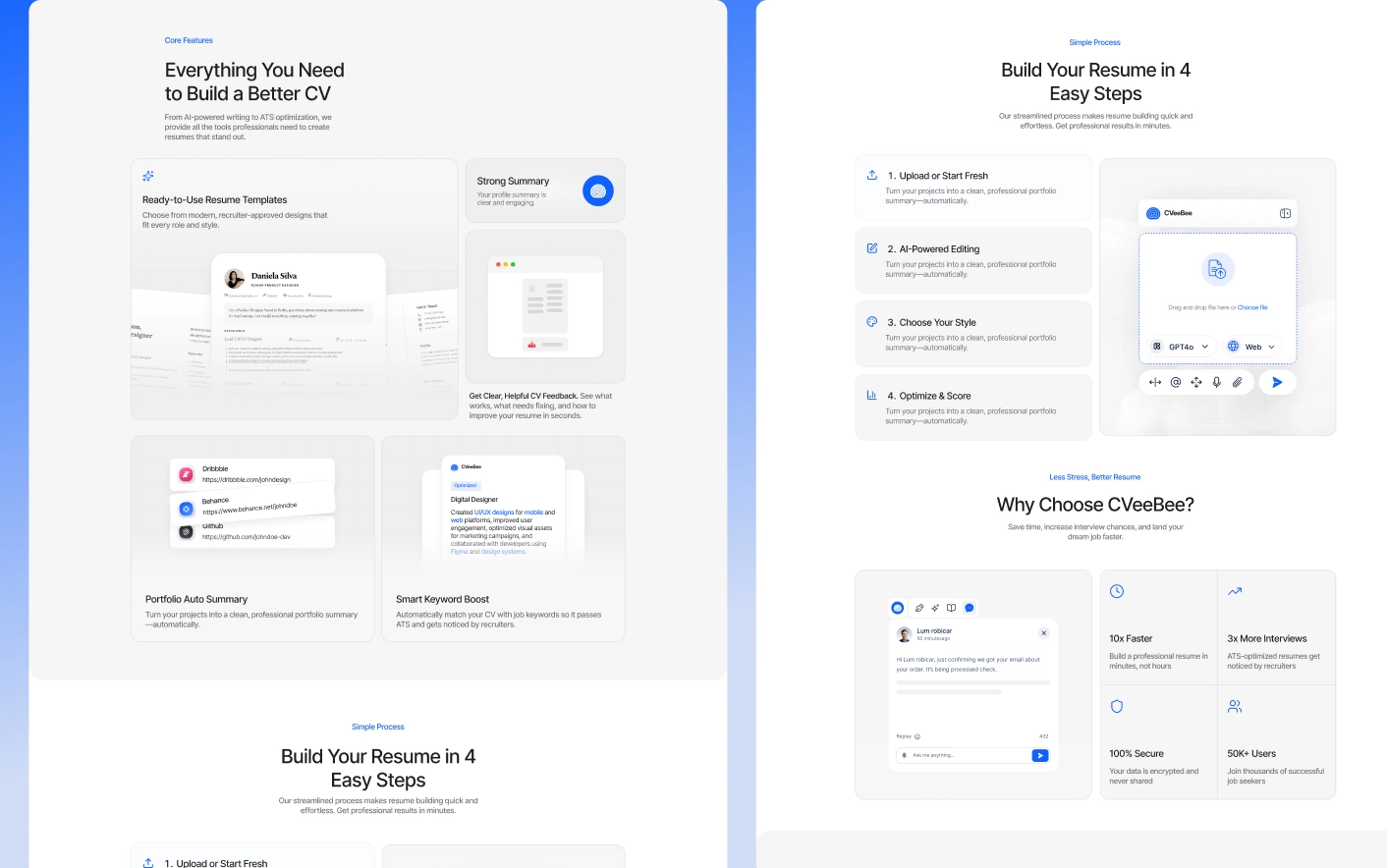Open the "4. Optimize & Score" step
Screen dimensions: 1387x868
972,407
